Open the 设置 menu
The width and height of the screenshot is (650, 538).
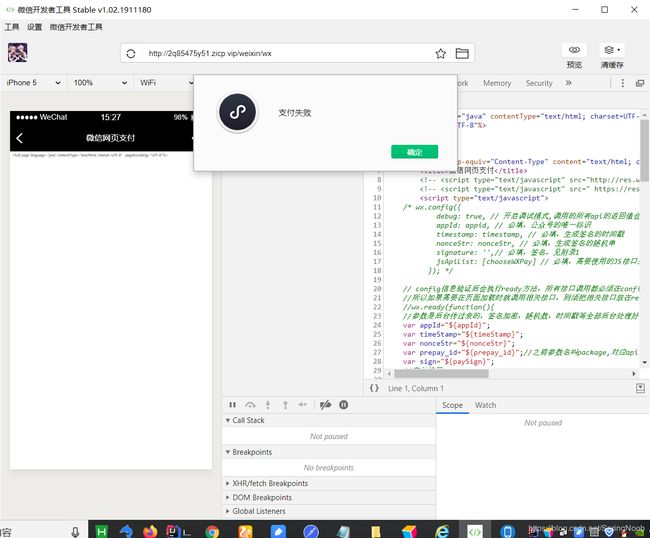point(34,27)
